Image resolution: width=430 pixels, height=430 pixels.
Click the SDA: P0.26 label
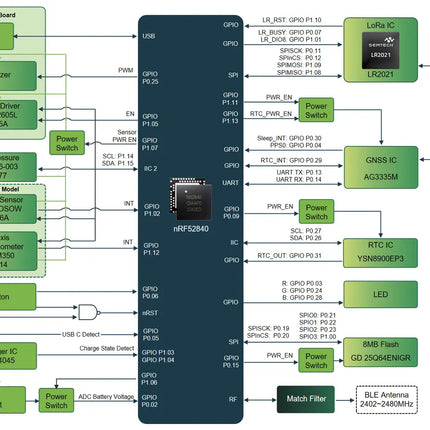click(306, 238)
